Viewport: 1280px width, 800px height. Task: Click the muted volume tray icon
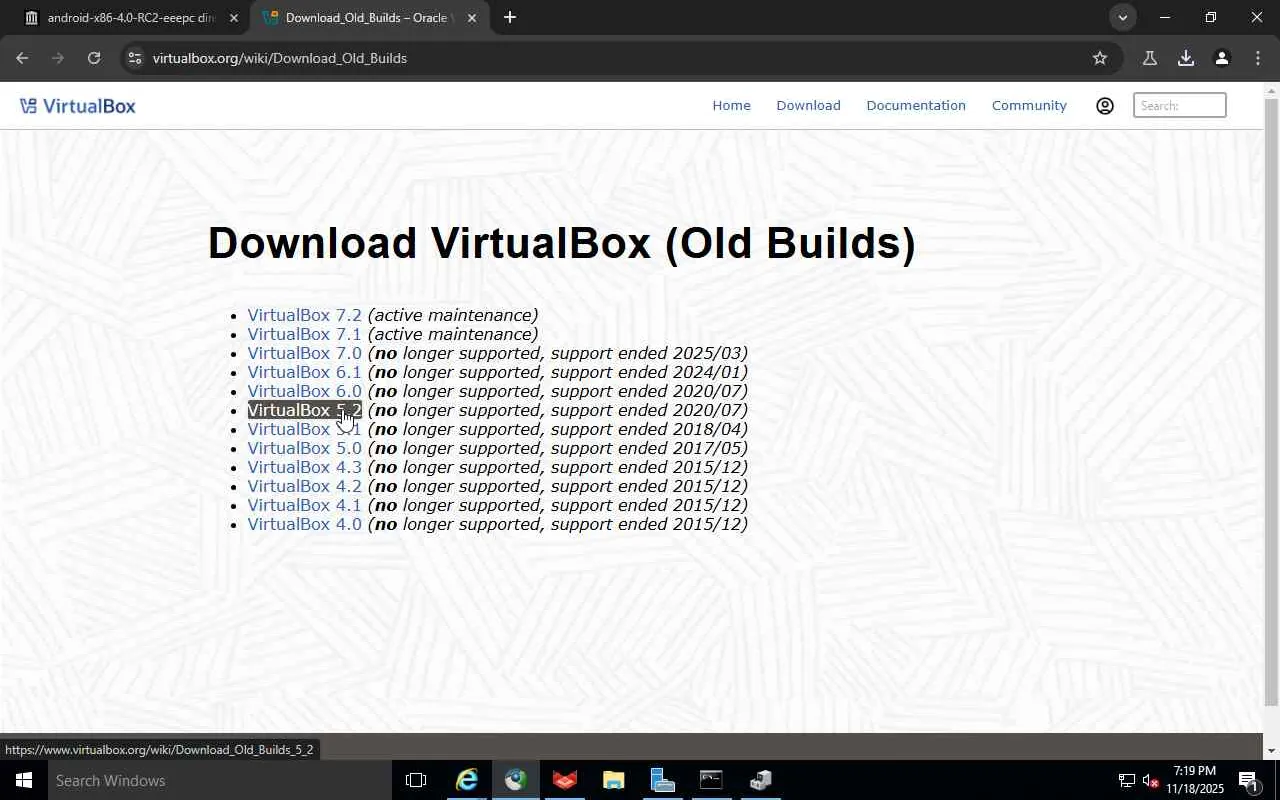[x=1150, y=781]
